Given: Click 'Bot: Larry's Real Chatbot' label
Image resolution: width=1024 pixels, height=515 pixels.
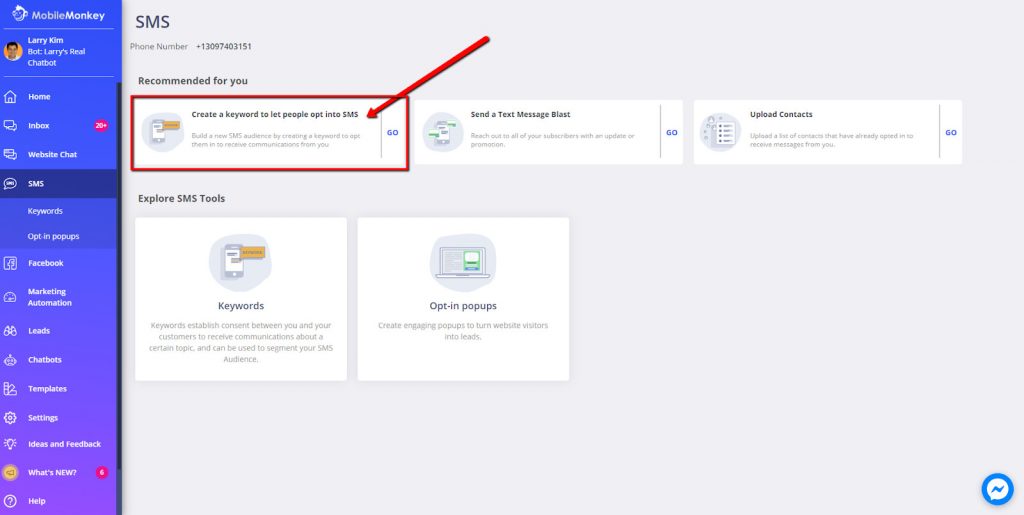Looking at the screenshot, I should [56, 57].
